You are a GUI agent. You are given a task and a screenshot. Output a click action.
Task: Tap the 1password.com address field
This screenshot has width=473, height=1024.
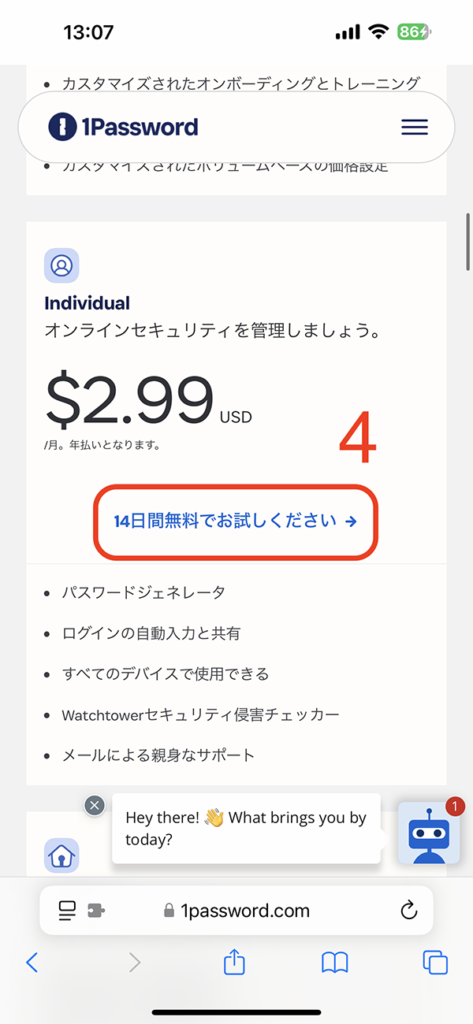coord(236,910)
